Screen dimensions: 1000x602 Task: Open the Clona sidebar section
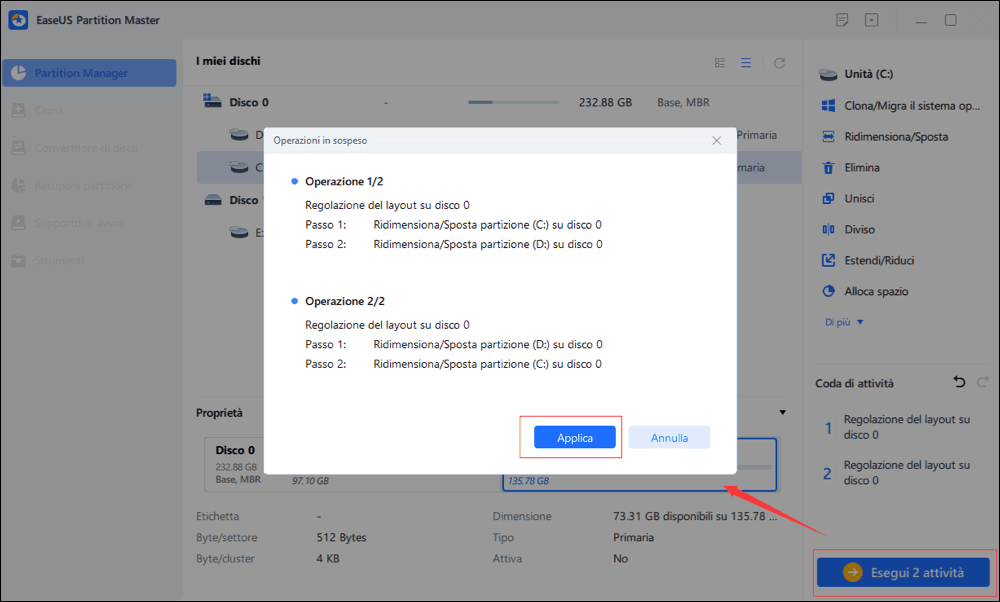coord(48,110)
